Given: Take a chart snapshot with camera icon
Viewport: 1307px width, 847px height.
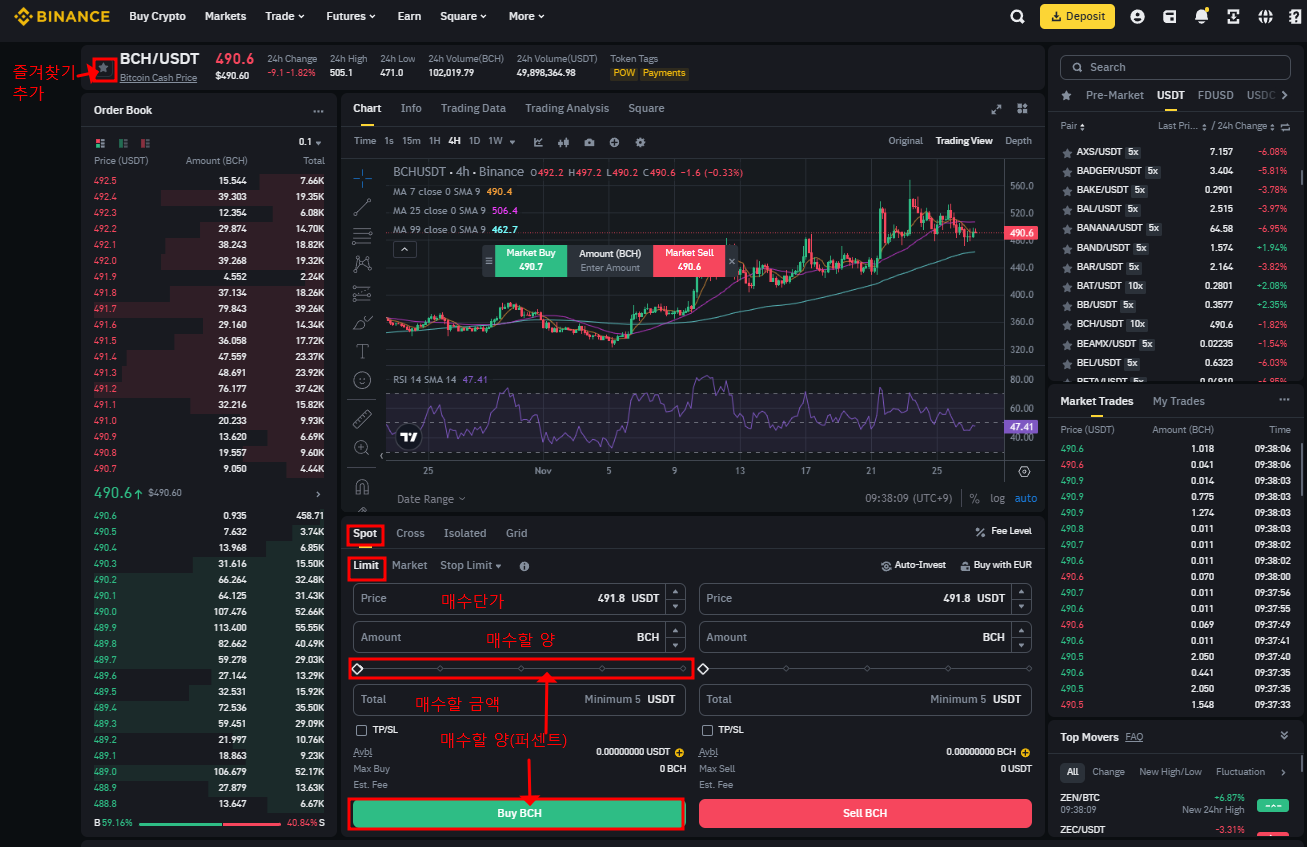Looking at the screenshot, I should tap(589, 141).
